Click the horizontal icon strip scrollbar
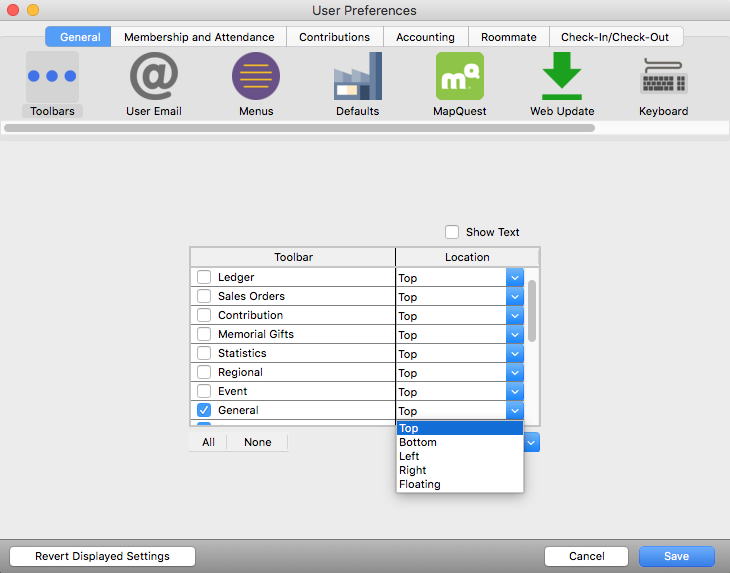730x573 pixels. pyautogui.click(x=300, y=128)
